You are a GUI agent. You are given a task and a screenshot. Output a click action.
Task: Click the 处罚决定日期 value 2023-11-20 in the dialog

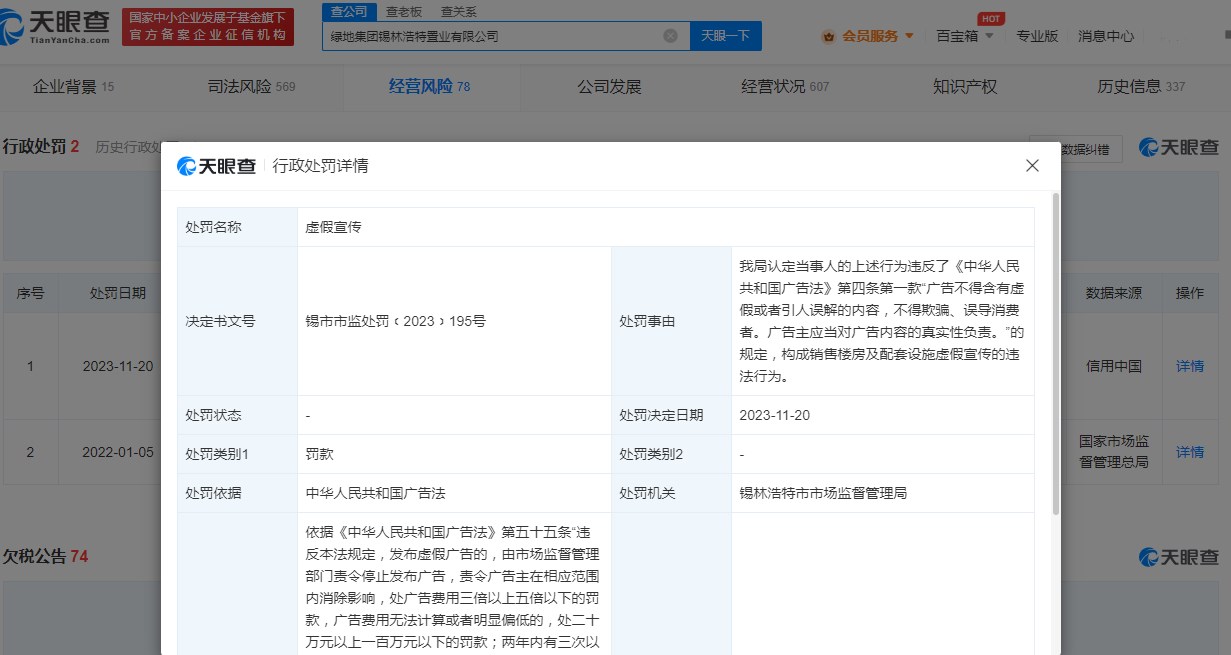pyautogui.click(x=774, y=415)
